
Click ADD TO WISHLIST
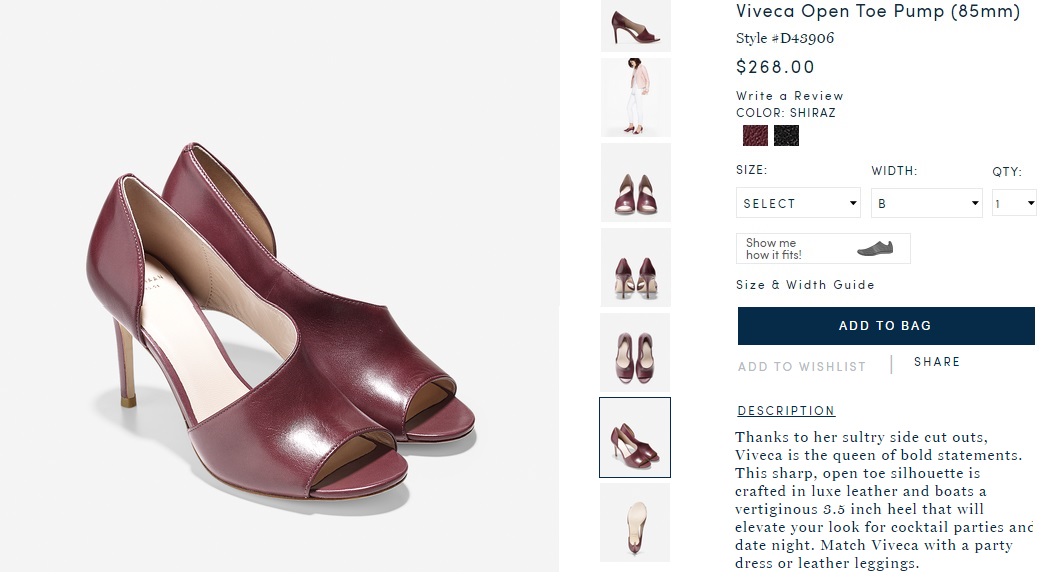click(802, 366)
